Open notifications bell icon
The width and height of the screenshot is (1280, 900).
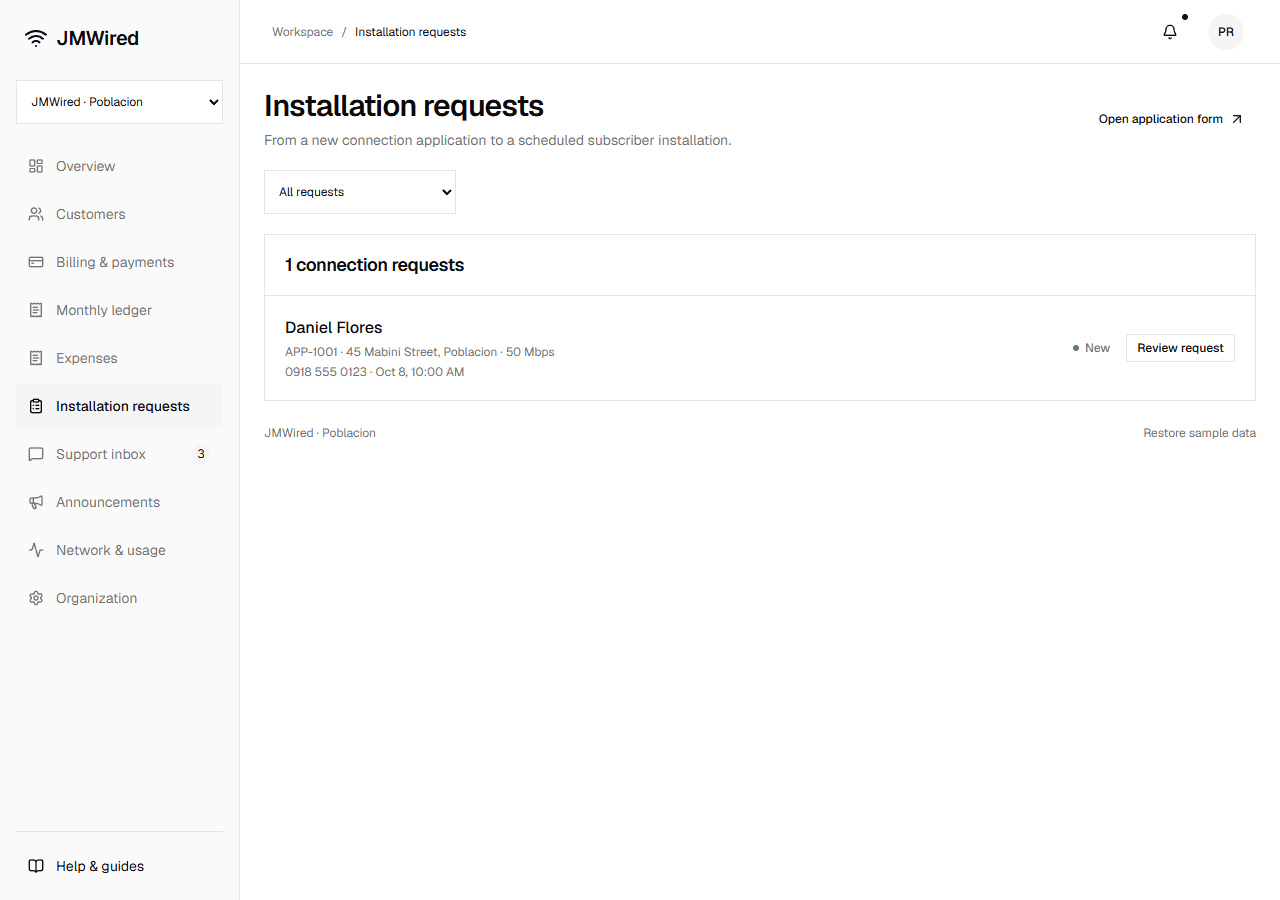click(x=1170, y=32)
